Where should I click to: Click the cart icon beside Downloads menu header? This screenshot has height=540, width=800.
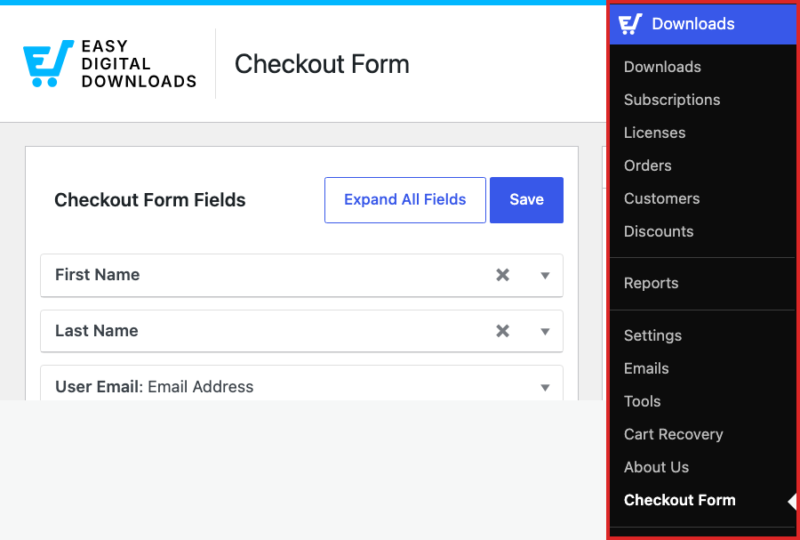[630, 24]
